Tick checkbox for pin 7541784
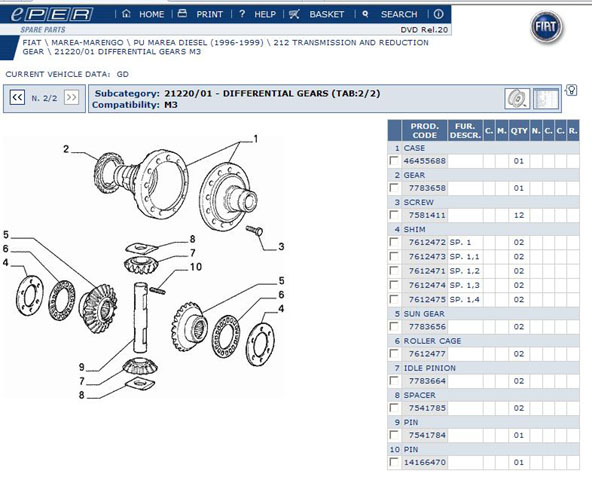 (394, 435)
